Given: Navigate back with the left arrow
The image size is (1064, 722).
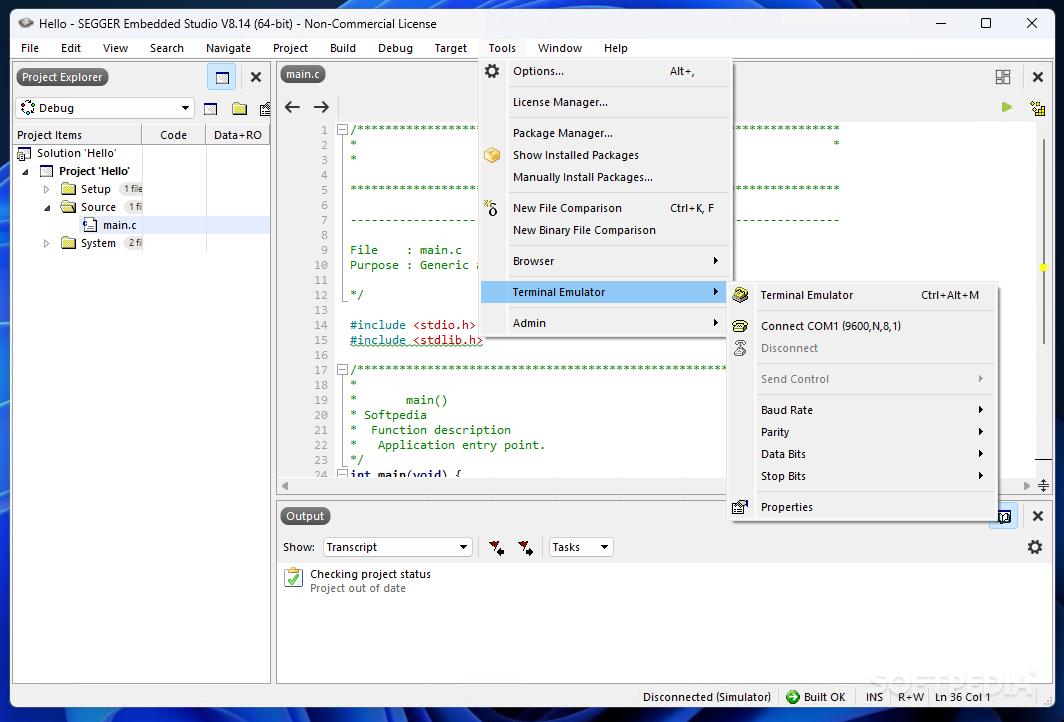Looking at the screenshot, I should click(292, 107).
